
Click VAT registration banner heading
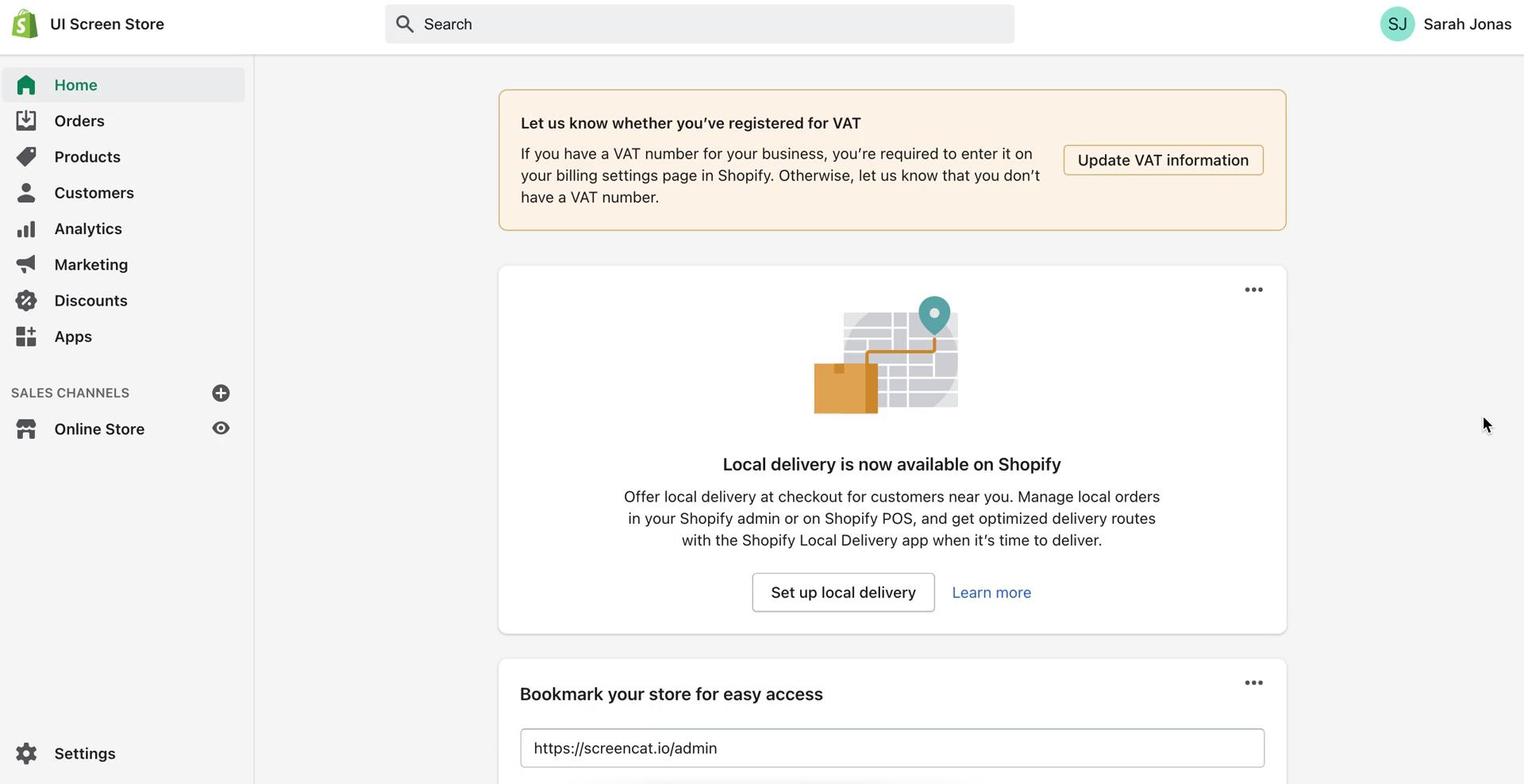tap(691, 123)
